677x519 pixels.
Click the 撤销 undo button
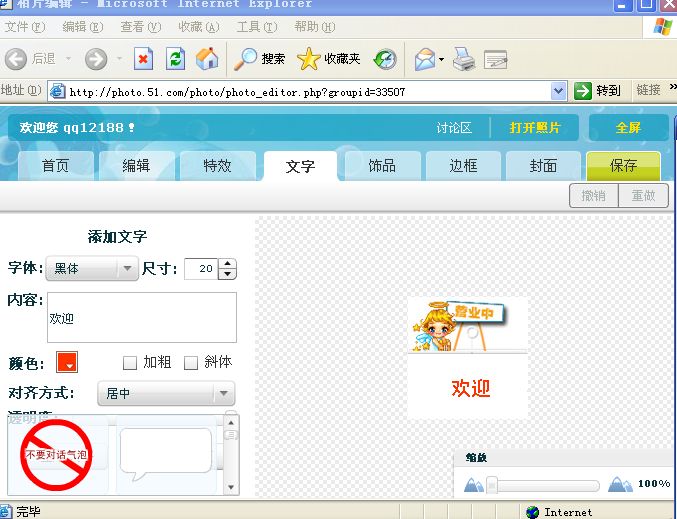(x=594, y=196)
